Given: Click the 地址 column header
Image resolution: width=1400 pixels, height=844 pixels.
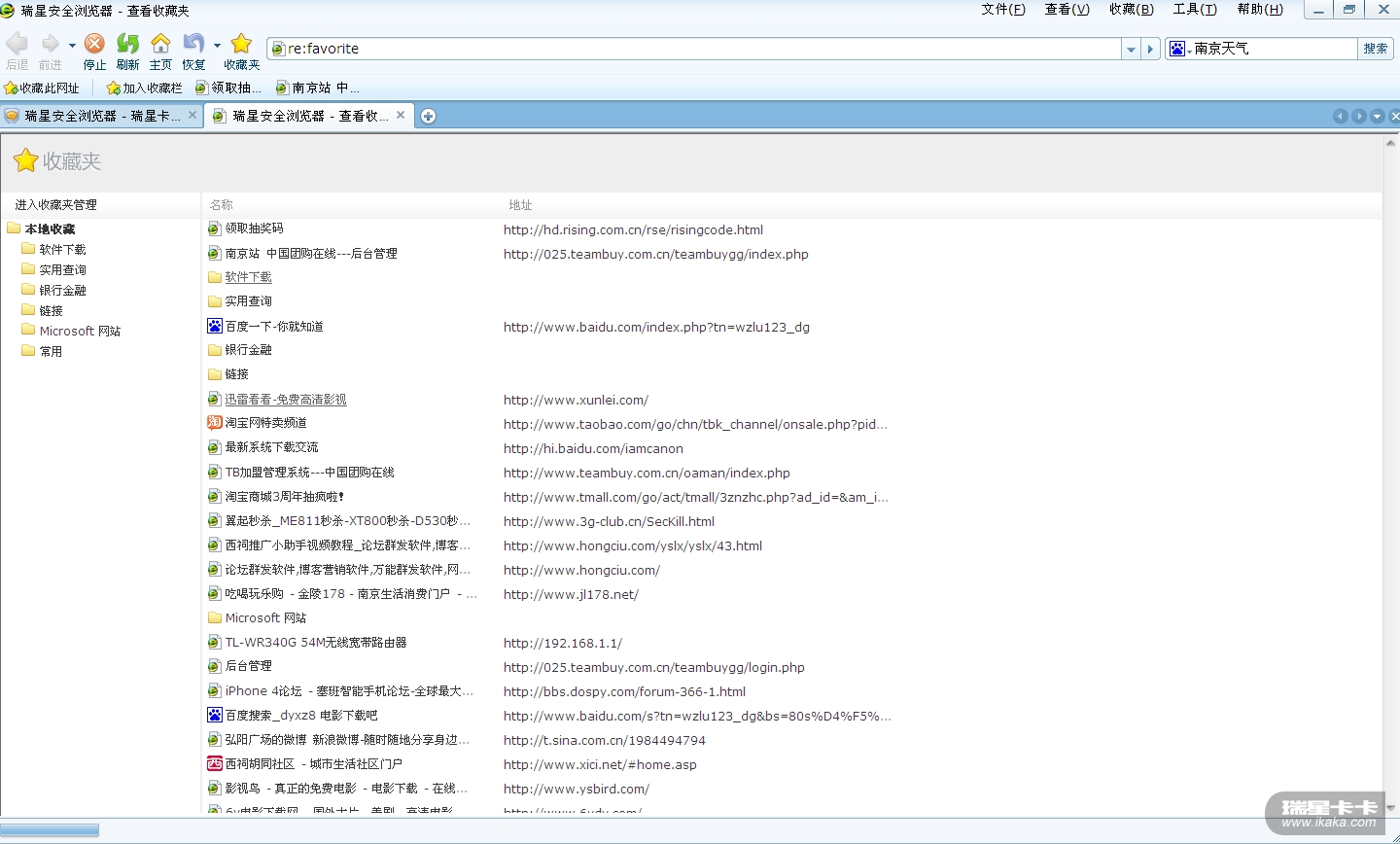Looking at the screenshot, I should coord(521,205).
